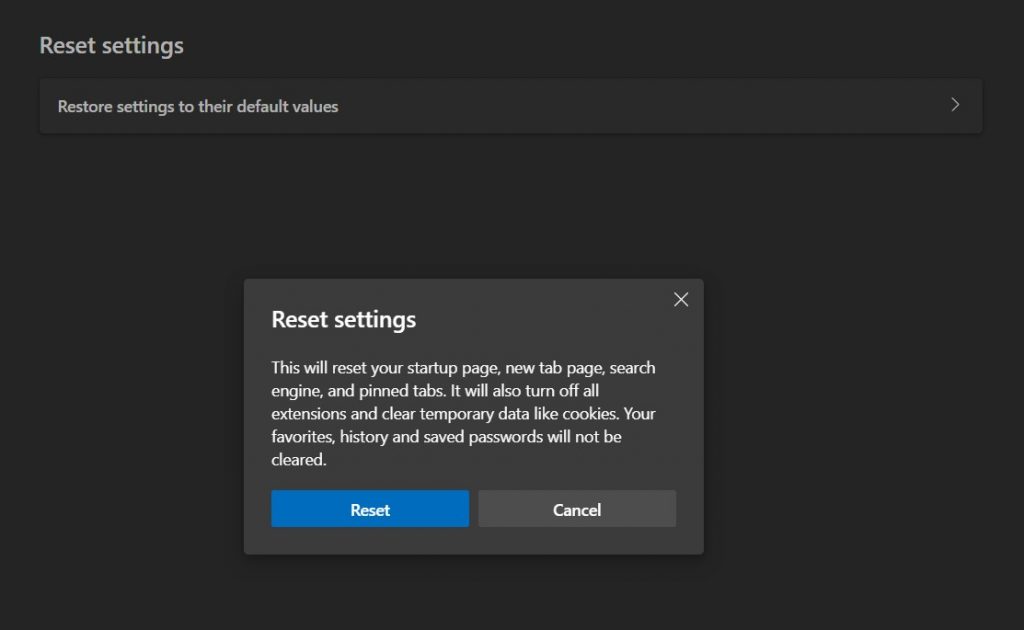Open Restore settings to their default values

coord(198,106)
